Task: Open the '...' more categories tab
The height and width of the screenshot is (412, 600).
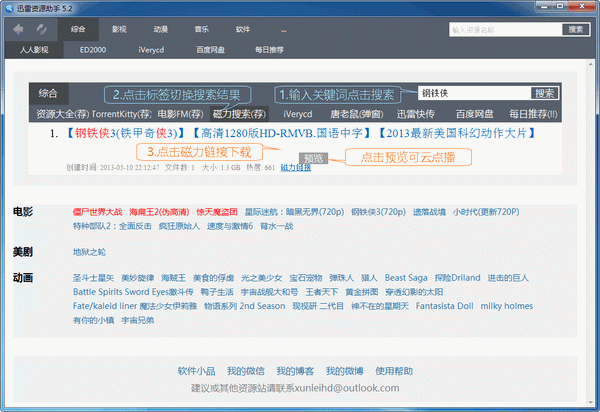Action: click(x=284, y=30)
